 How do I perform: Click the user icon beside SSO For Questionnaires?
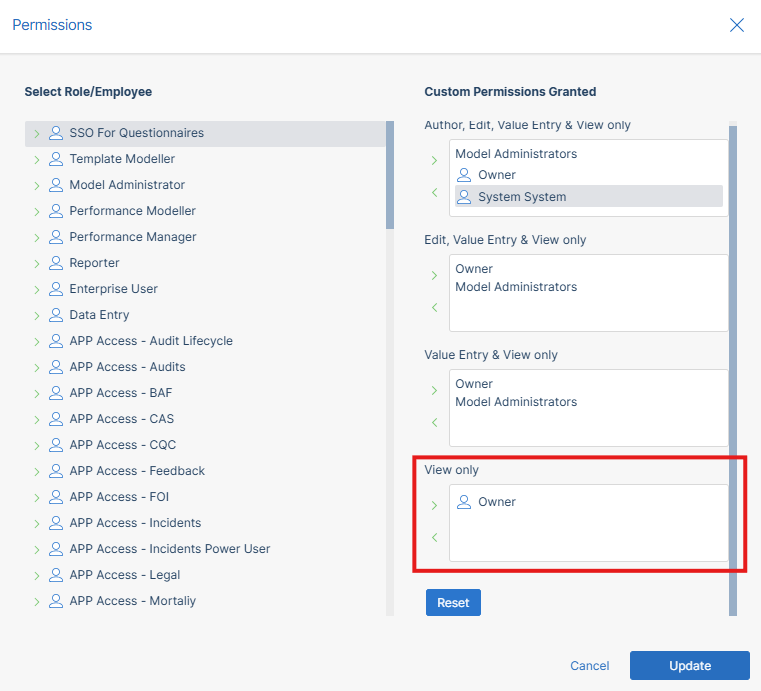56,133
